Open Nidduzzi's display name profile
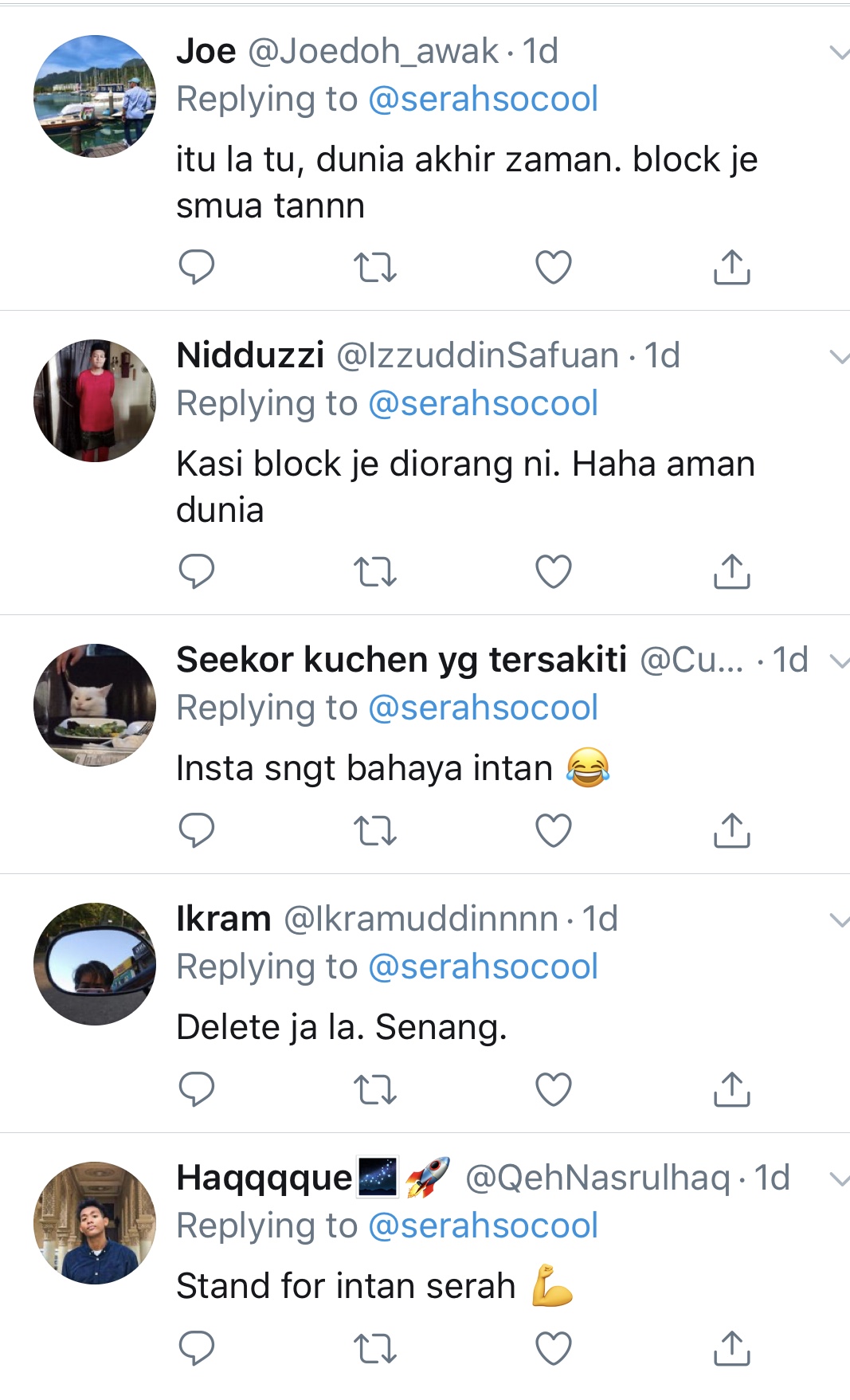The height and width of the screenshot is (1400, 850). click(x=250, y=355)
